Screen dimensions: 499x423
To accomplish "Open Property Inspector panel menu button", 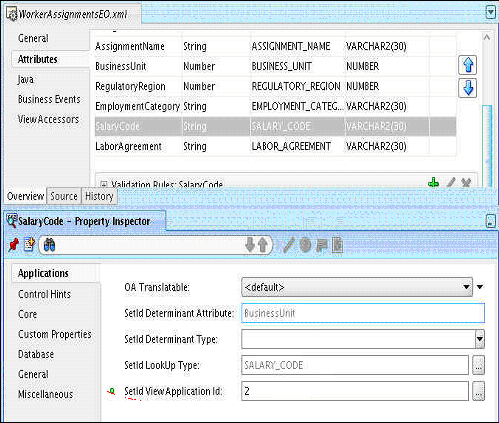I will click(x=490, y=221).
